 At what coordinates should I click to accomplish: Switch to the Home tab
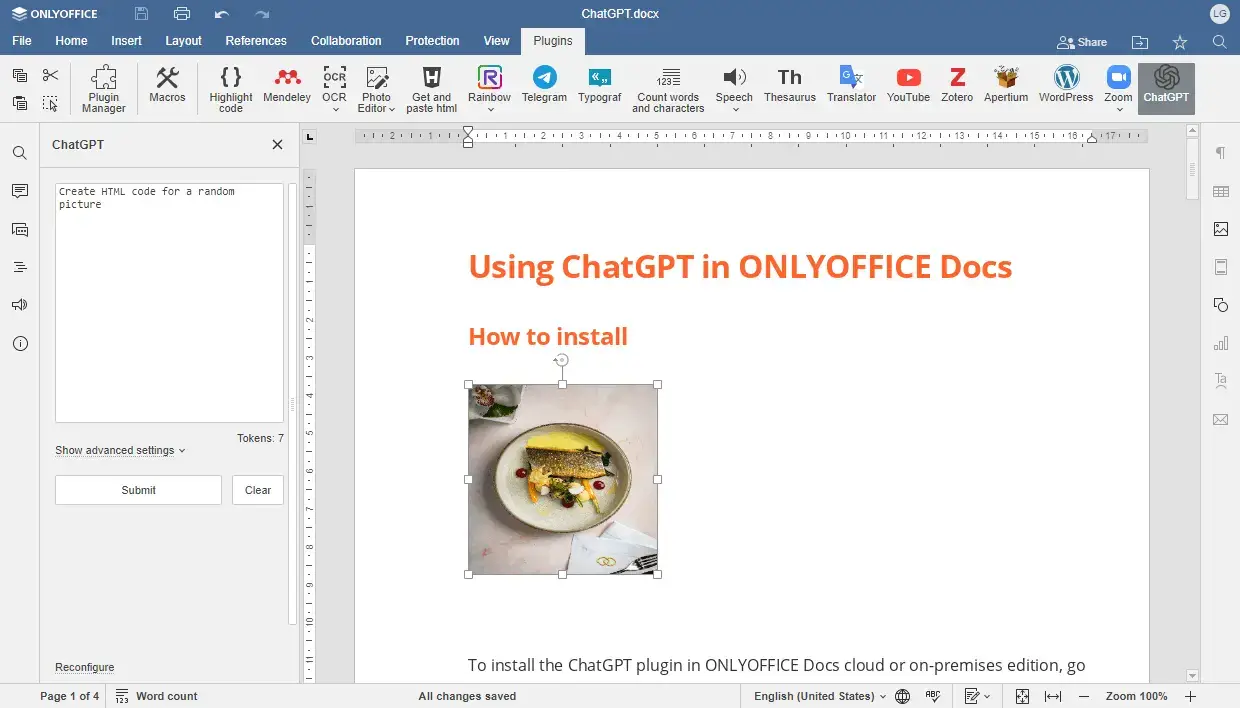[71, 41]
